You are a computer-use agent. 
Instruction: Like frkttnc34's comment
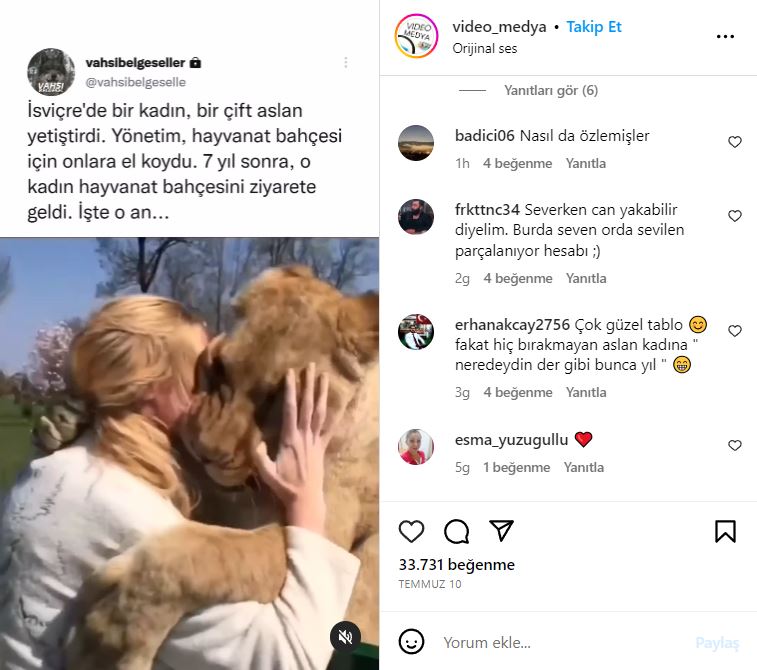pos(734,216)
